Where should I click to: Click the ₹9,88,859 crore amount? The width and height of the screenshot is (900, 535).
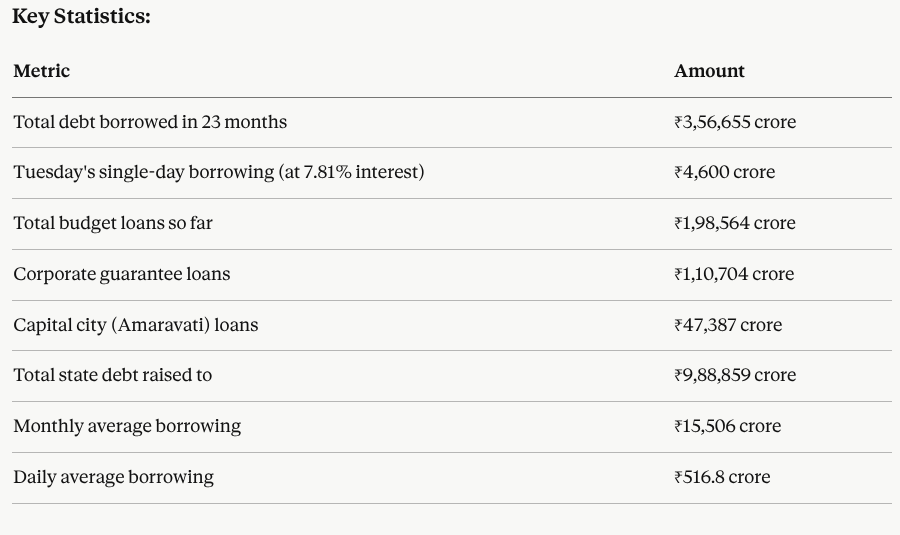pos(735,375)
